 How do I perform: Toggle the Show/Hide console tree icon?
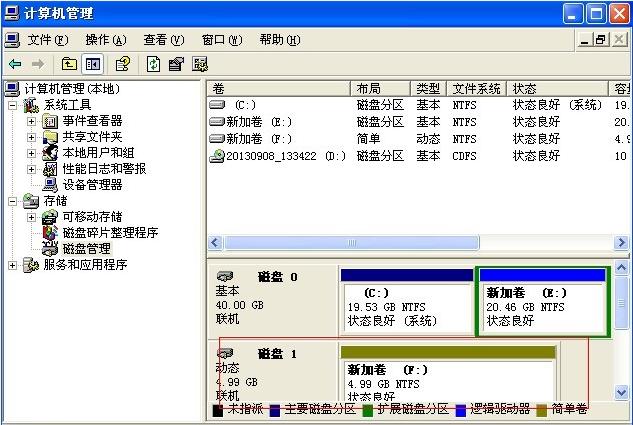92,64
